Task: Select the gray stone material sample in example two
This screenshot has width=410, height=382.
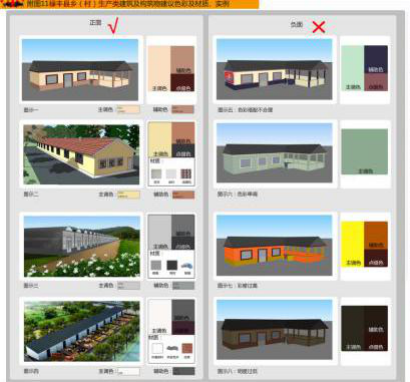Action: [x=156, y=174]
